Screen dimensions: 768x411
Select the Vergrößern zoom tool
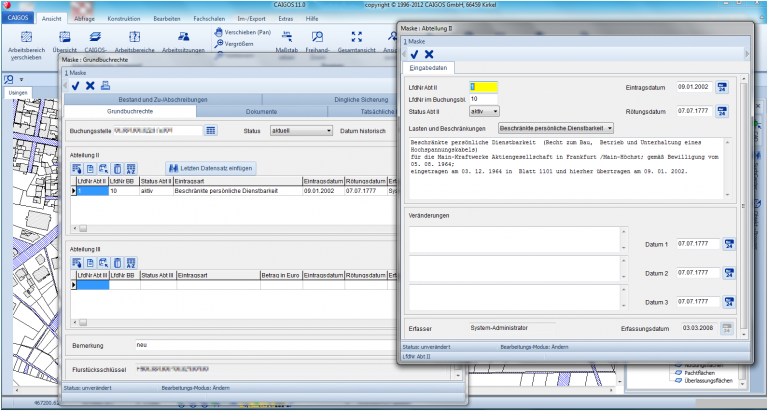(234, 44)
